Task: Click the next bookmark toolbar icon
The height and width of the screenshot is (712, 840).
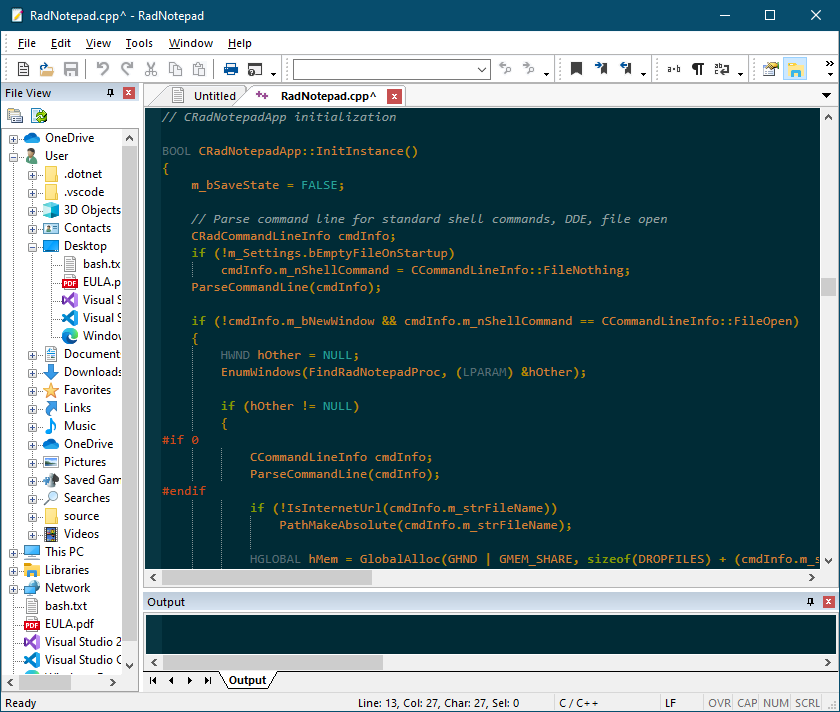Action: click(x=601, y=69)
